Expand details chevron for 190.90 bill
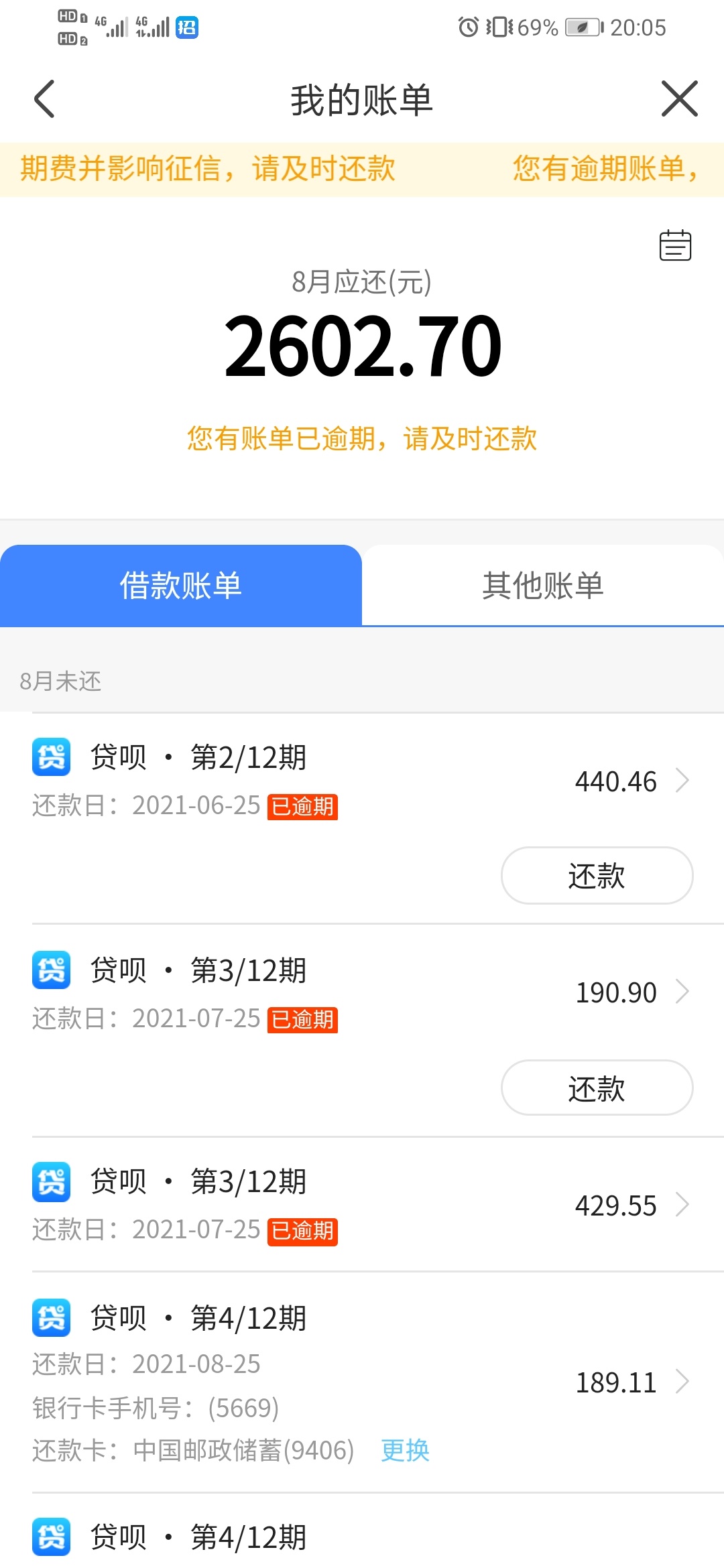This screenshot has width=724, height=1568. (682, 992)
